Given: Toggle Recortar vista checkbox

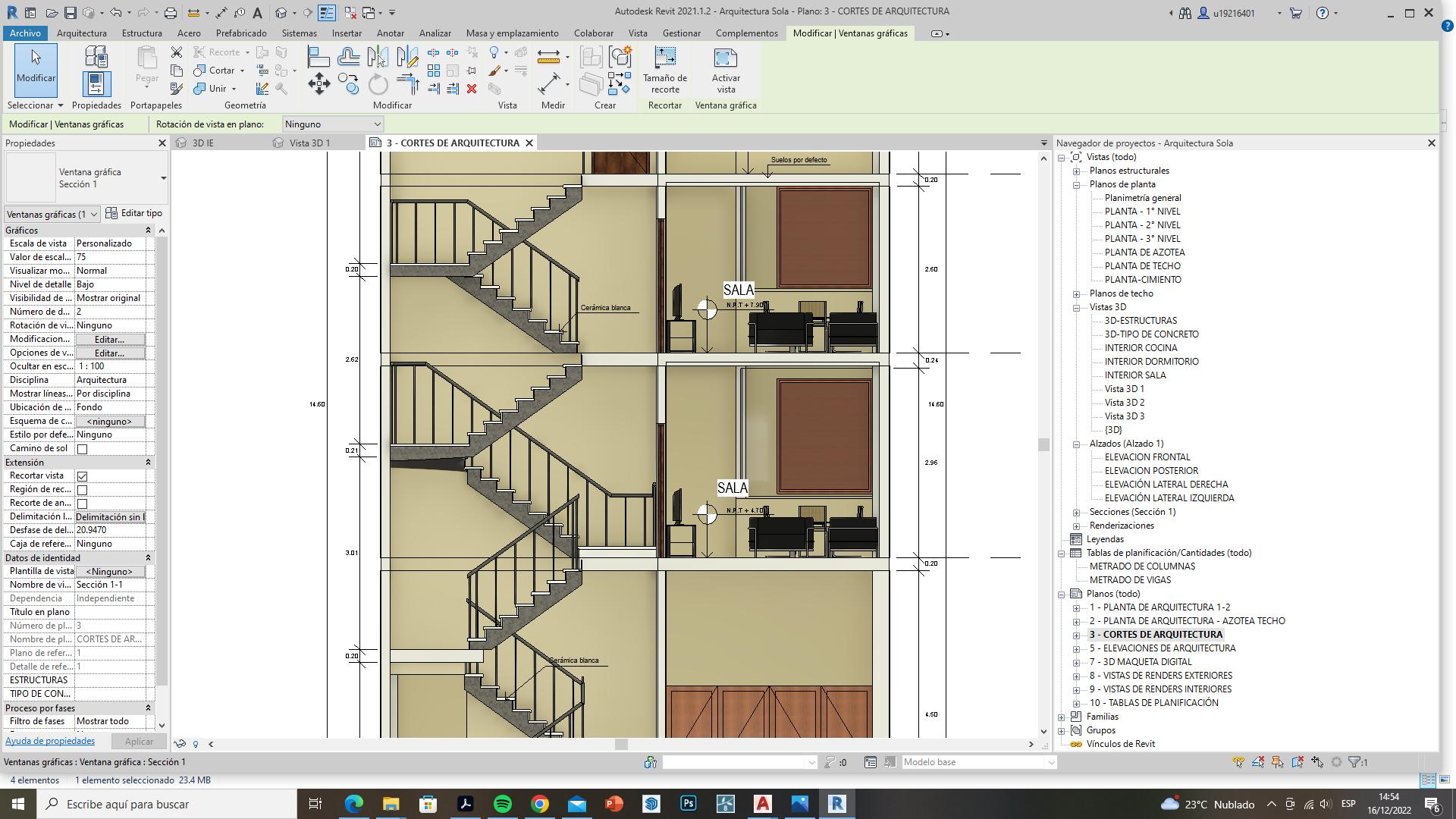Looking at the screenshot, I should (83, 476).
